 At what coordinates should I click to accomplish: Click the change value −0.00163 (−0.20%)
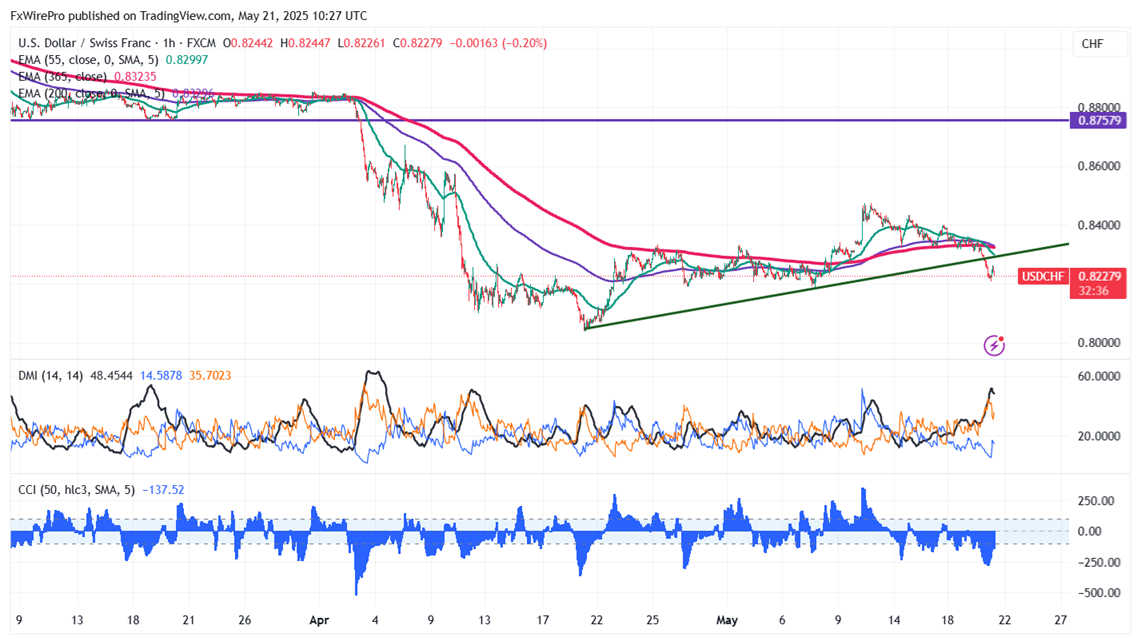coord(498,44)
